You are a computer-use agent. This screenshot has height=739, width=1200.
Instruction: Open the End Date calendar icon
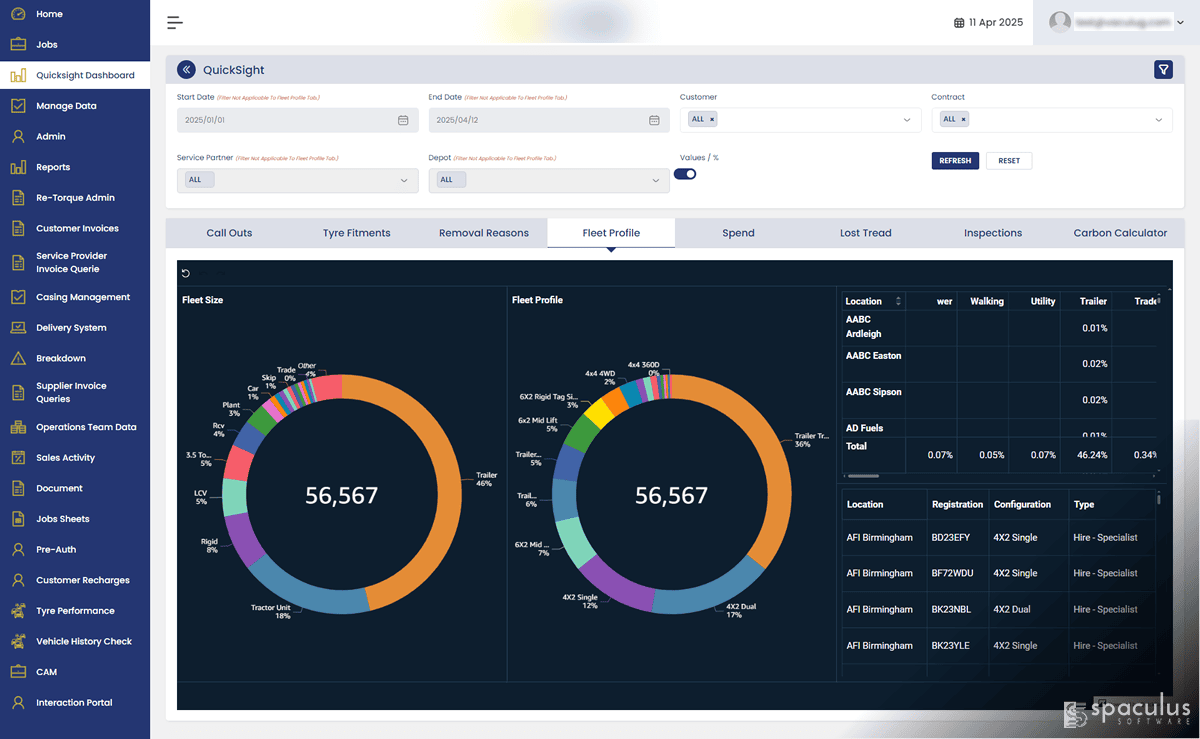tap(654, 120)
